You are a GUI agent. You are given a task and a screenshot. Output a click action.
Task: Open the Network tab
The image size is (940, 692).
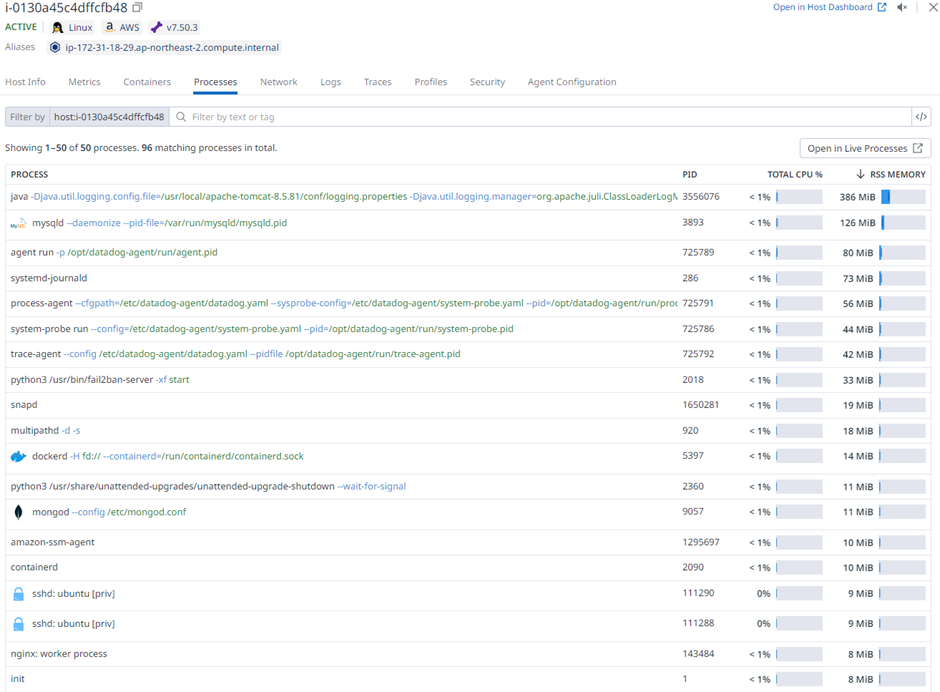coord(279,82)
